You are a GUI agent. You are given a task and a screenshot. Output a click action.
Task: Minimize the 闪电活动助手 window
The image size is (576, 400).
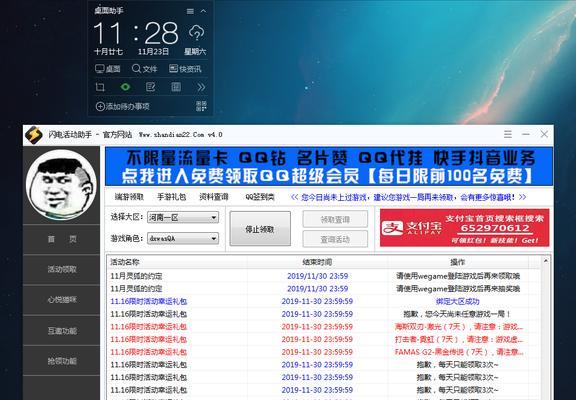(x=526, y=134)
